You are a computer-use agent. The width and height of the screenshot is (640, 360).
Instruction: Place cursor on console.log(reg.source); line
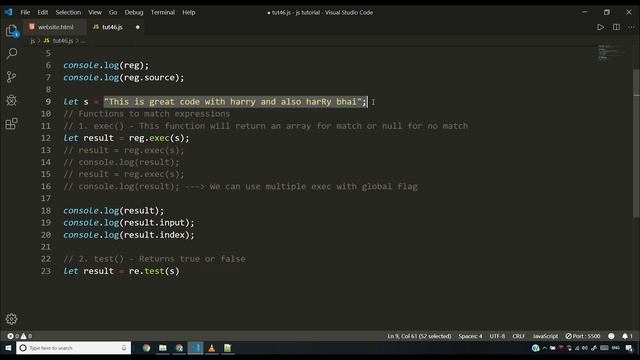[x=124, y=78]
